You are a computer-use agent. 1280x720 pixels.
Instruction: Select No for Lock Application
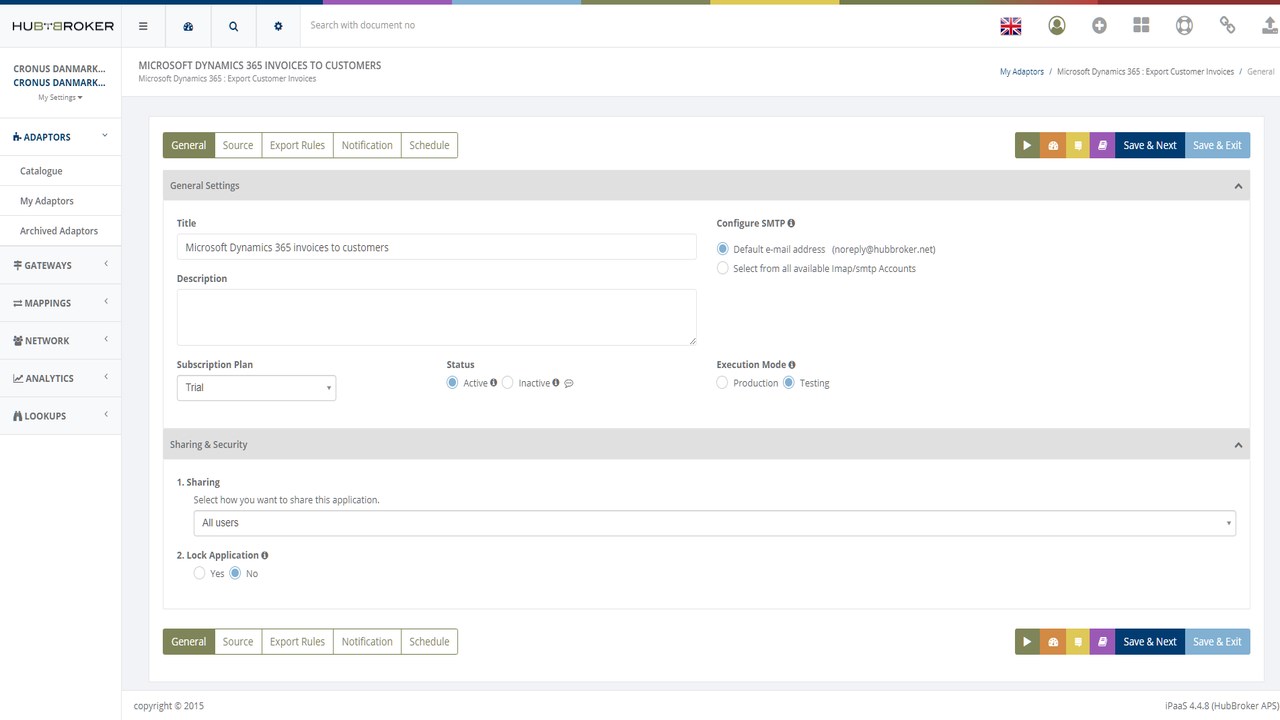(236, 573)
